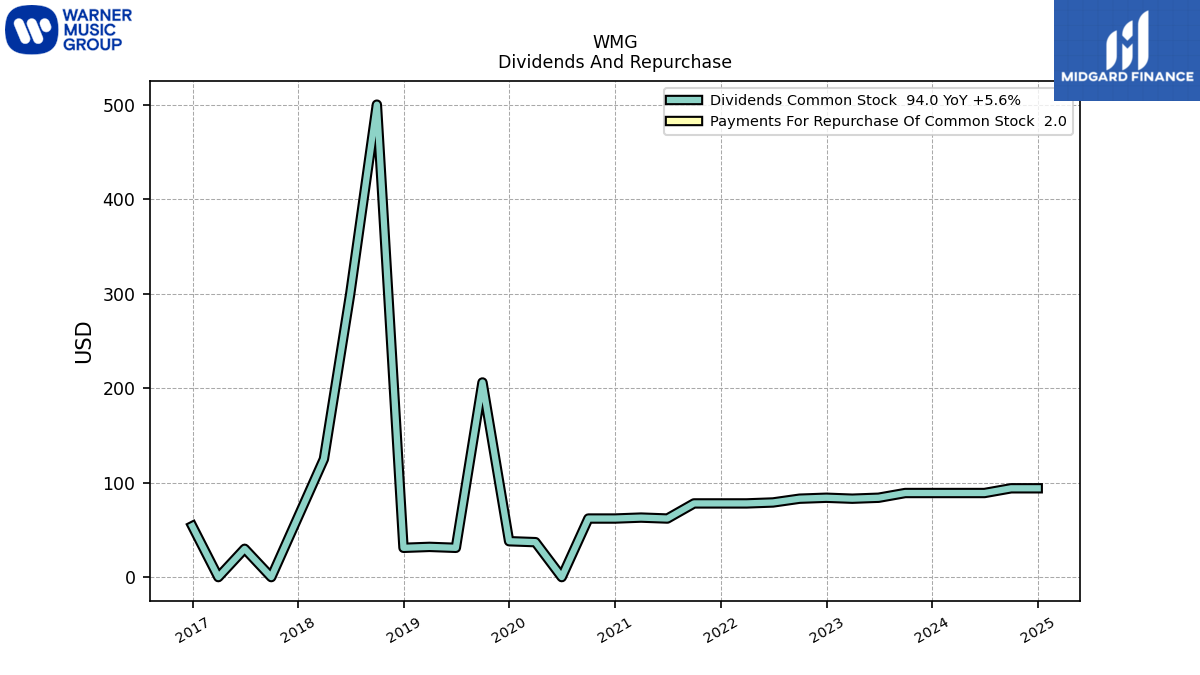Click the 2018 x-axis label

click(298, 629)
